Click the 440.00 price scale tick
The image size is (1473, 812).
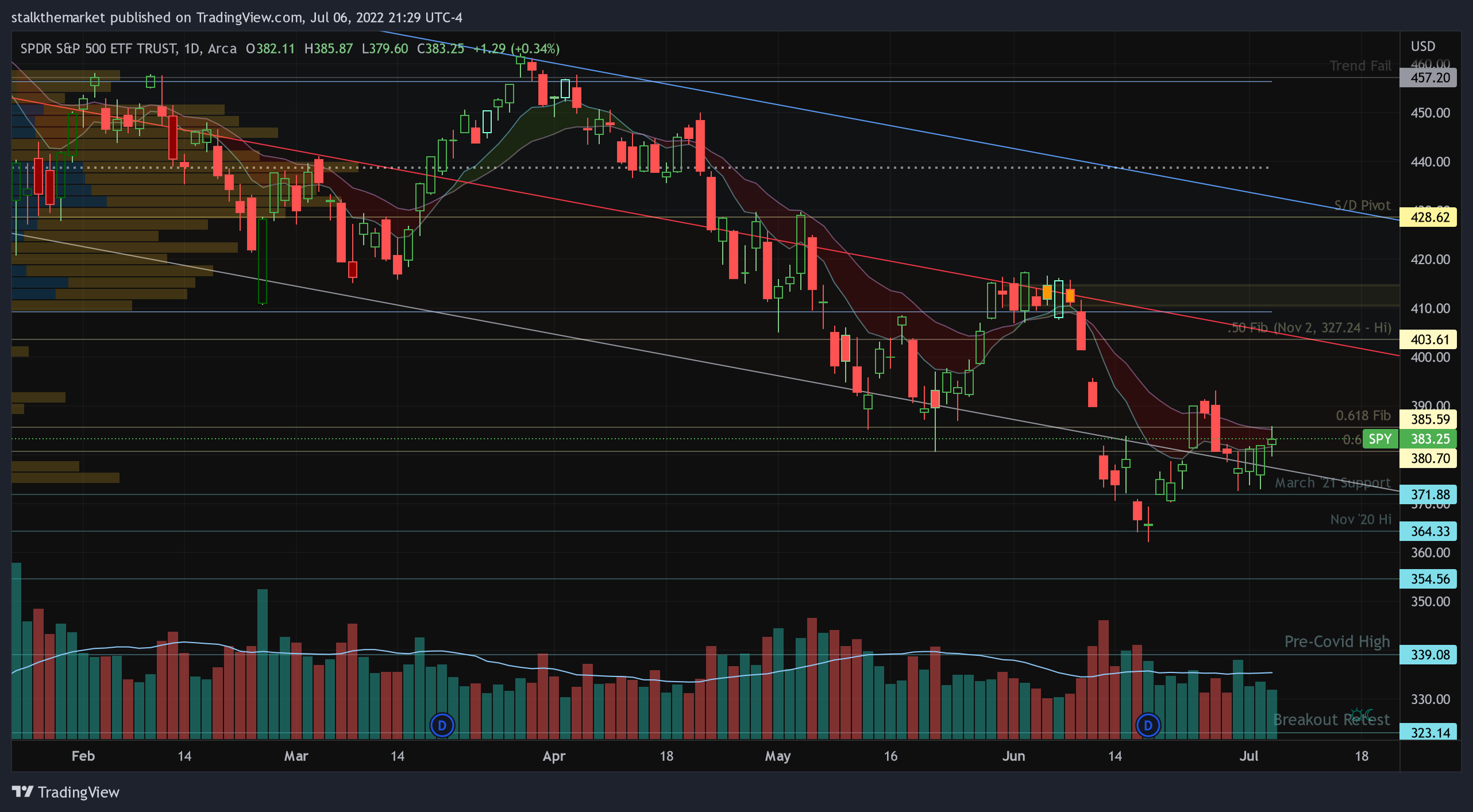(1430, 161)
